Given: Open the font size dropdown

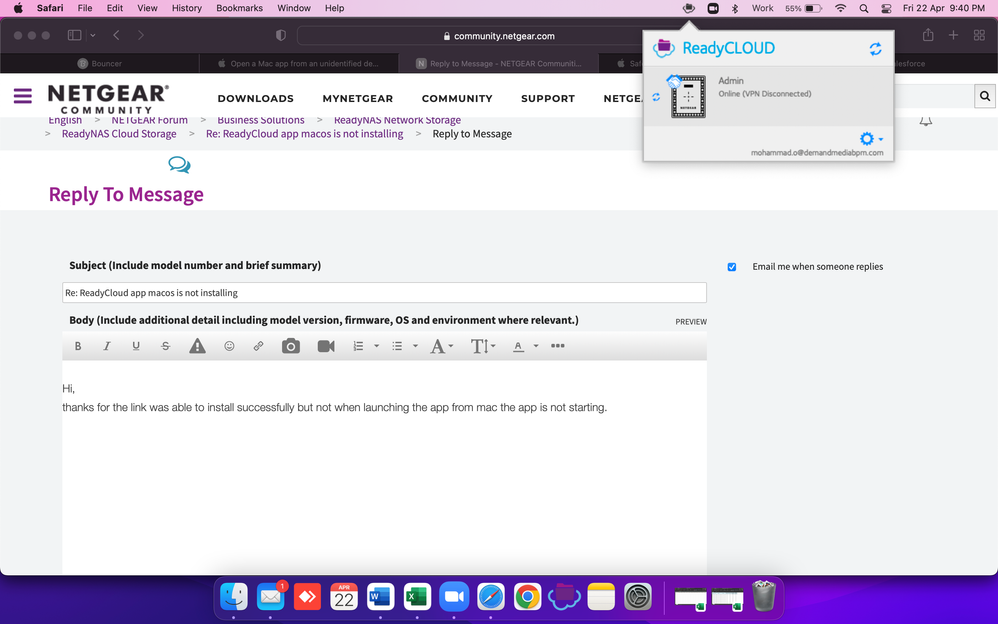Looking at the screenshot, I should [482, 346].
